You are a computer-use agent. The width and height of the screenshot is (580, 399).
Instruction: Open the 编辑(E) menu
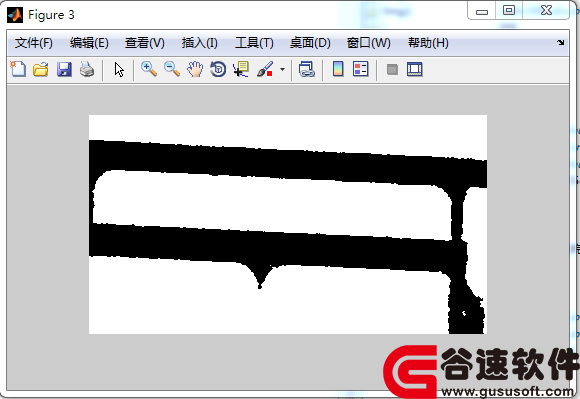89,43
